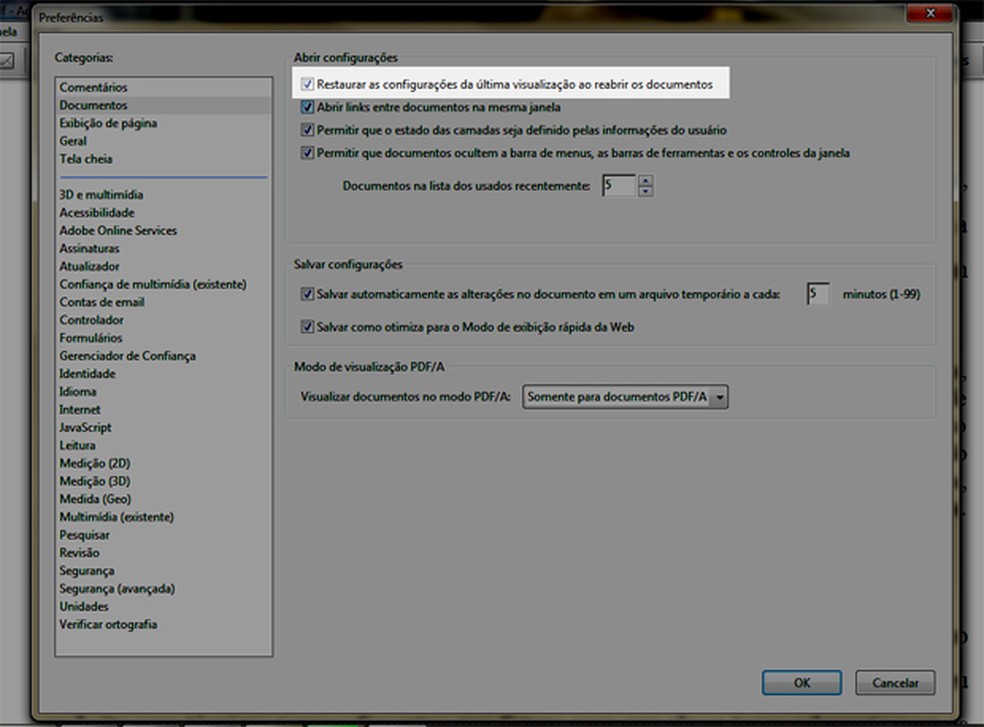Screen dimensions: 984x727
Task: Toggle 'Salvar como otimiza para o Modo de exibição rápida'
Action: (308, 326)
